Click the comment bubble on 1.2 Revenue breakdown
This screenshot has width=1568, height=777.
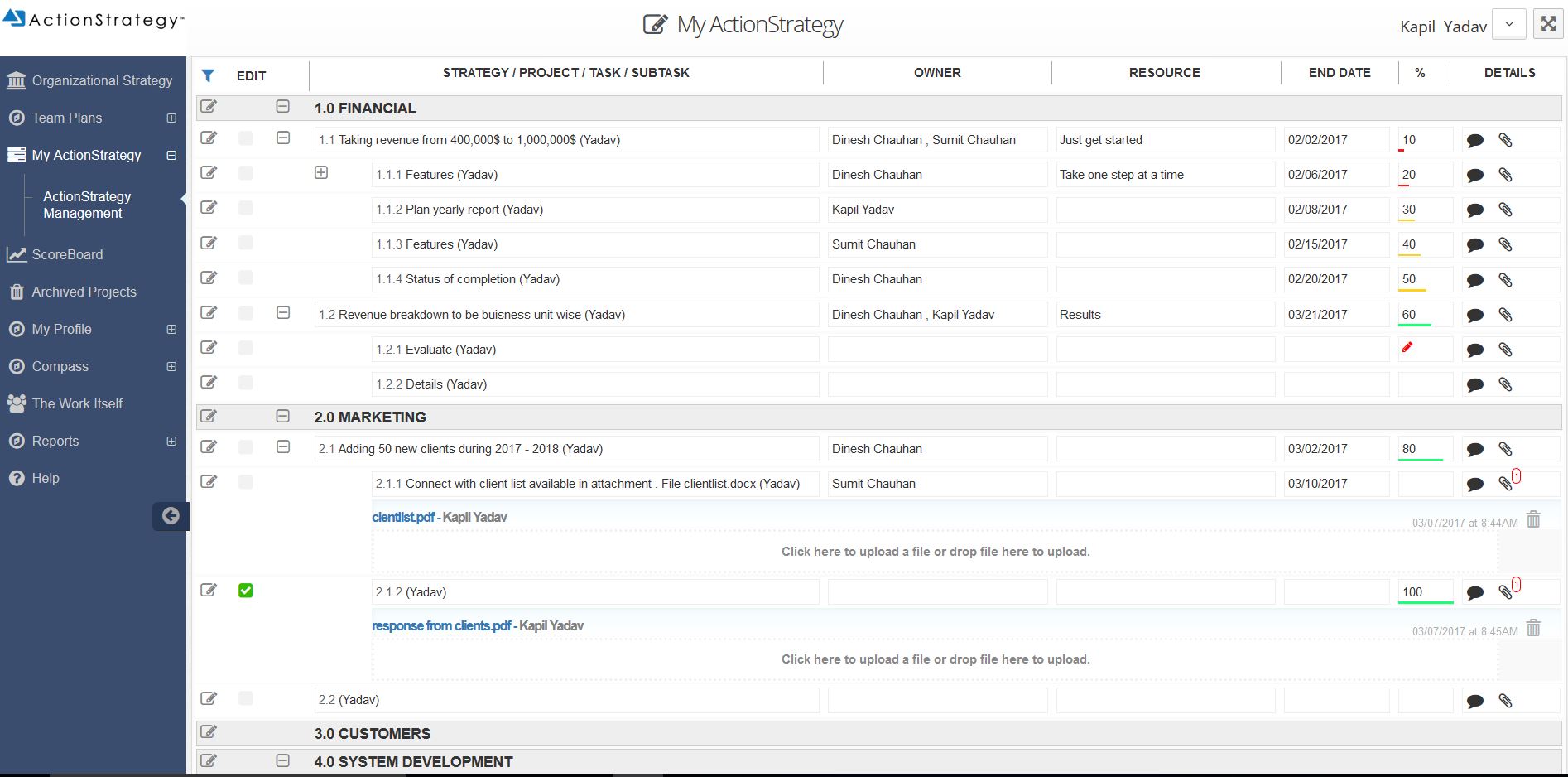pos(1474,316)
